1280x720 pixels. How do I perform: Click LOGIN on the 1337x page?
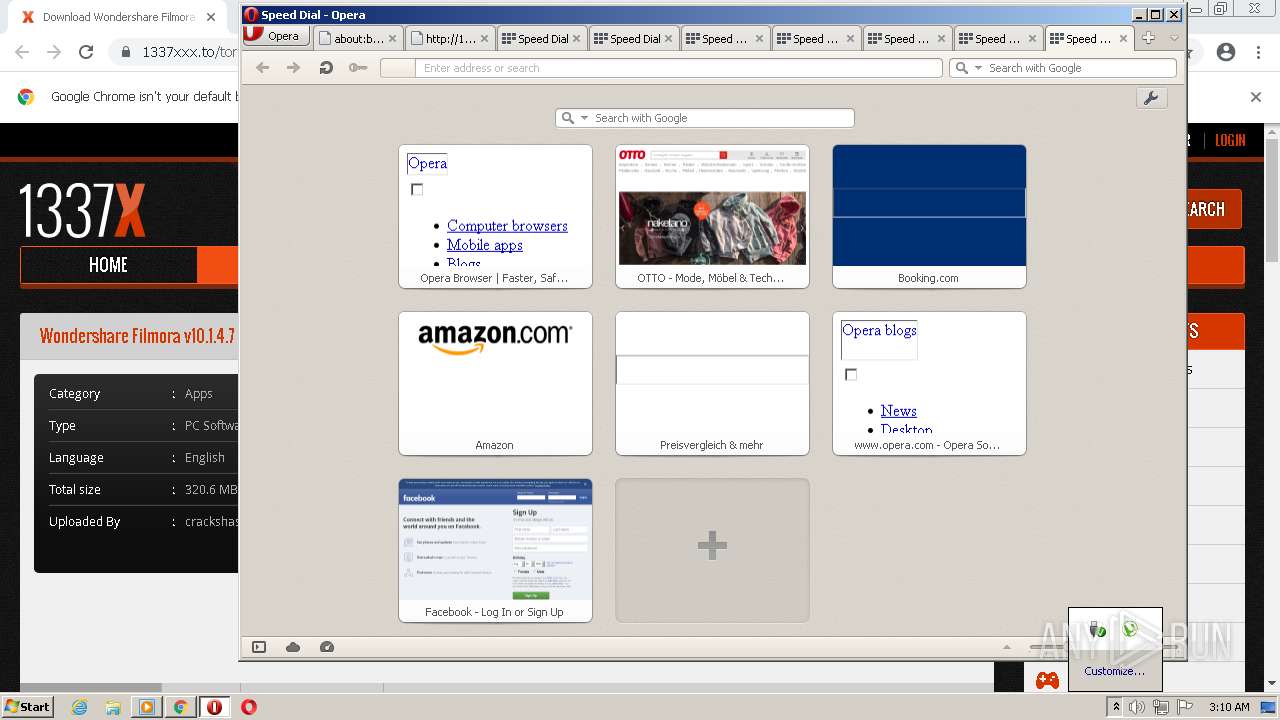point(1230,140)
